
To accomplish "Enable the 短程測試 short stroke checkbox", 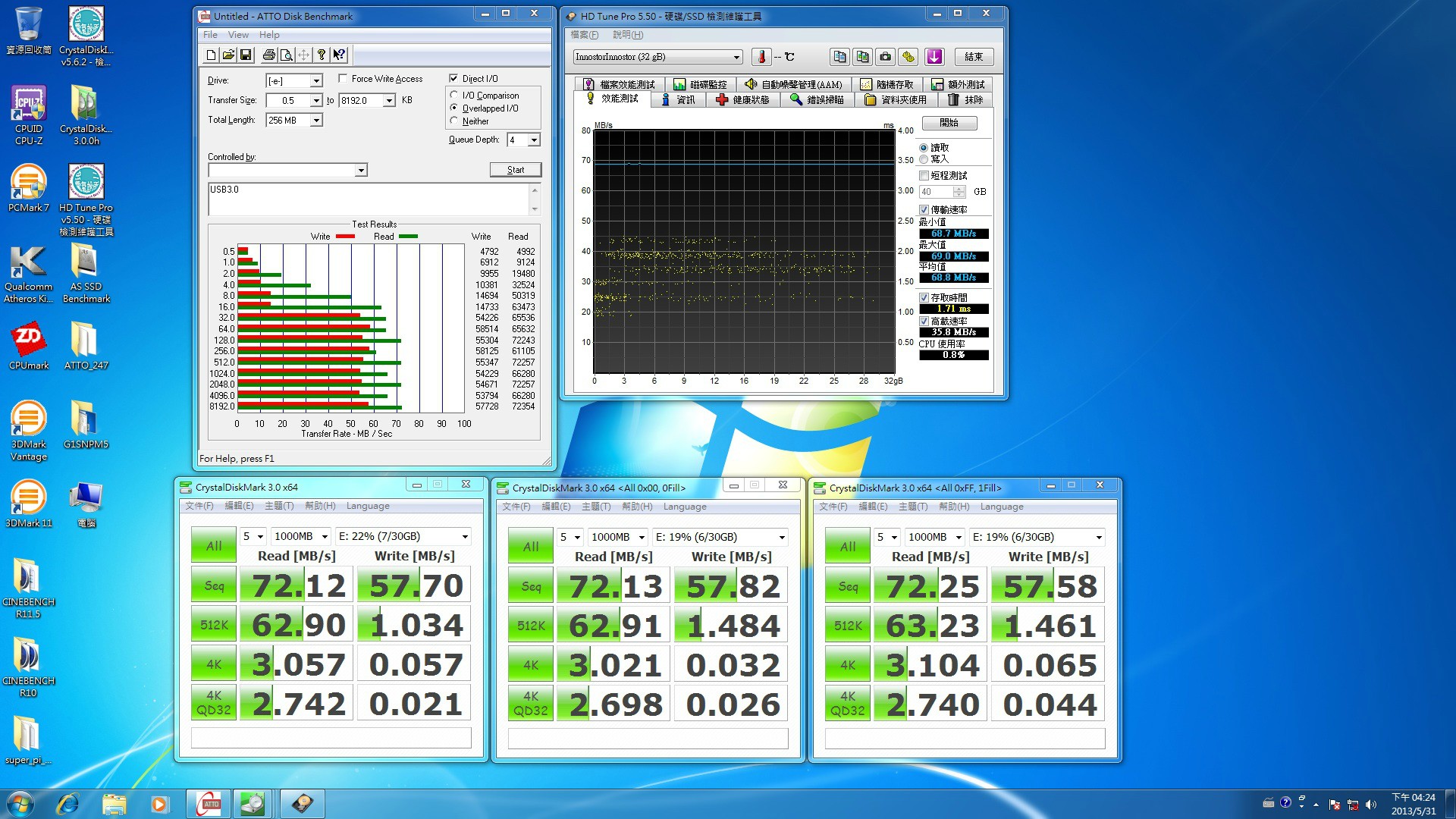I will 924,175.
